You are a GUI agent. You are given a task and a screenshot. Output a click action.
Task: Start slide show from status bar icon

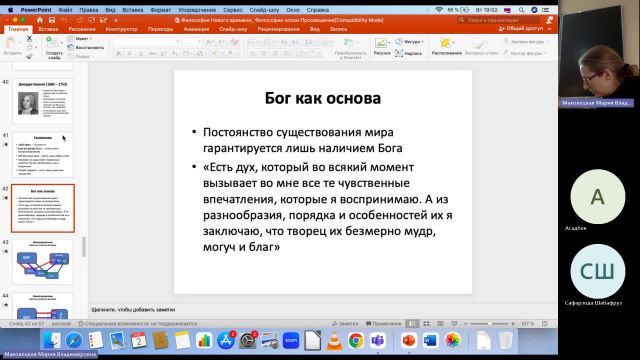click(x=454, y=323)
